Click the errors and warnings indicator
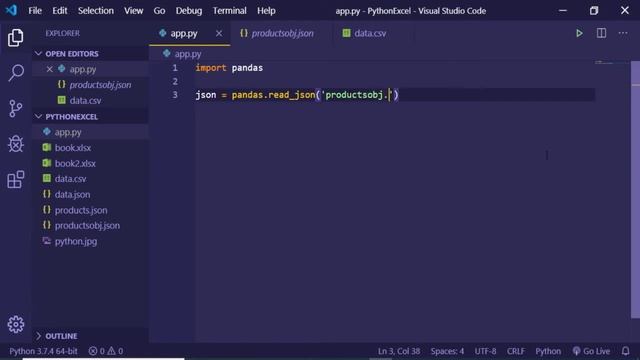 click(x=106, y=351)
